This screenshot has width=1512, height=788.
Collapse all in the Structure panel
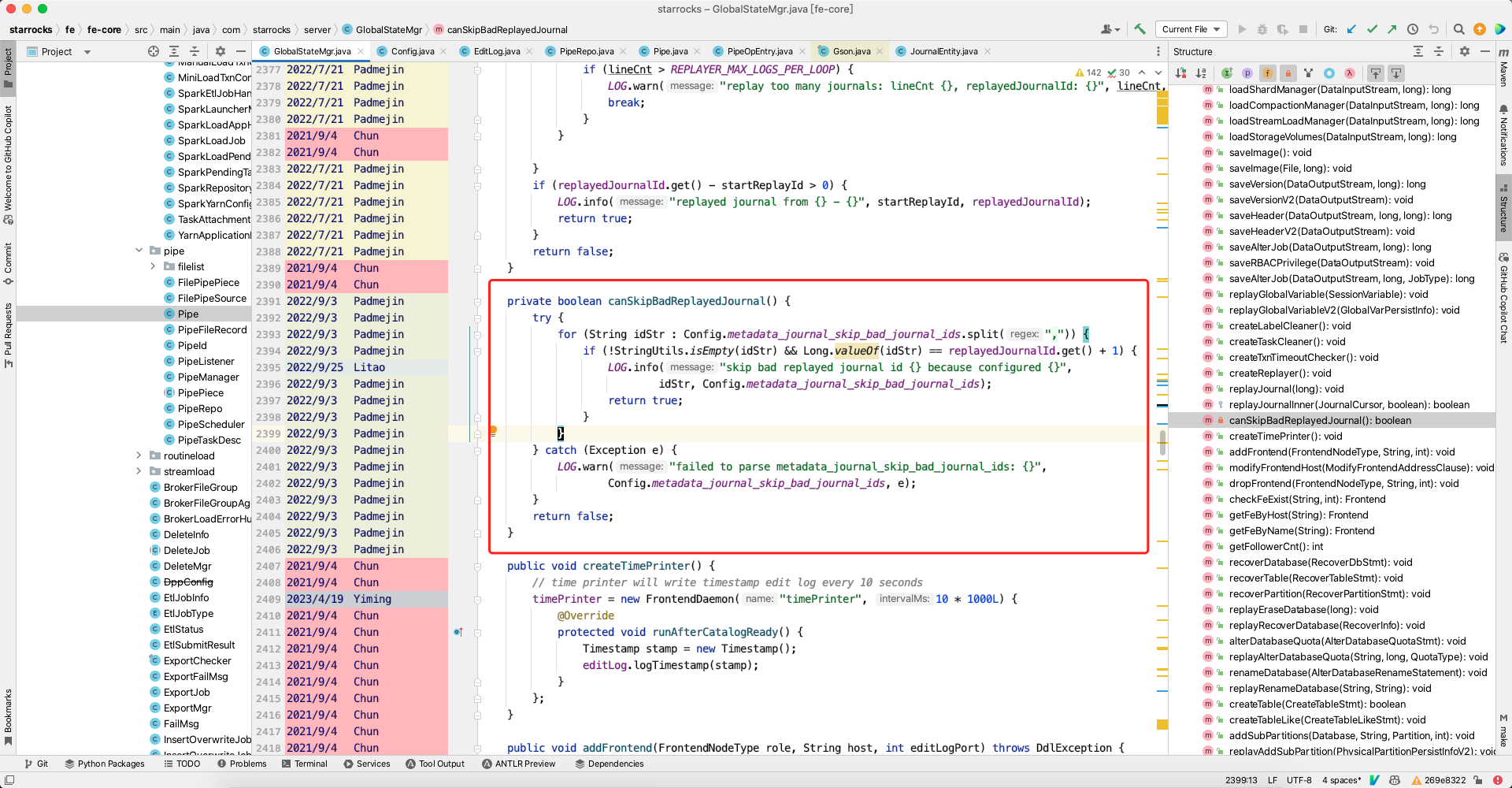pos(1439,51)
